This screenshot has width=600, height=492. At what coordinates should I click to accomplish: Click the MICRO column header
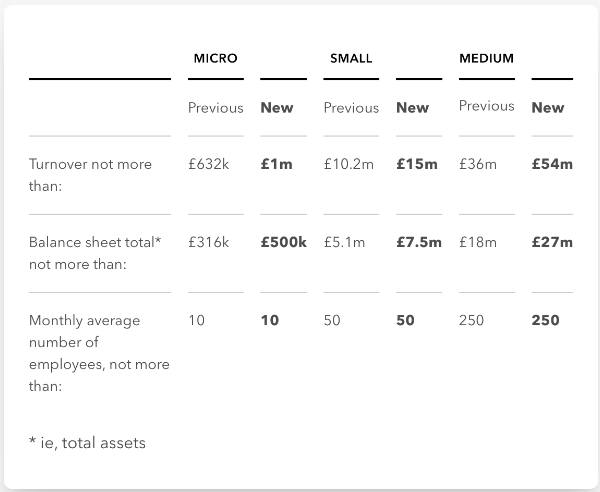[x=216, y=58]
